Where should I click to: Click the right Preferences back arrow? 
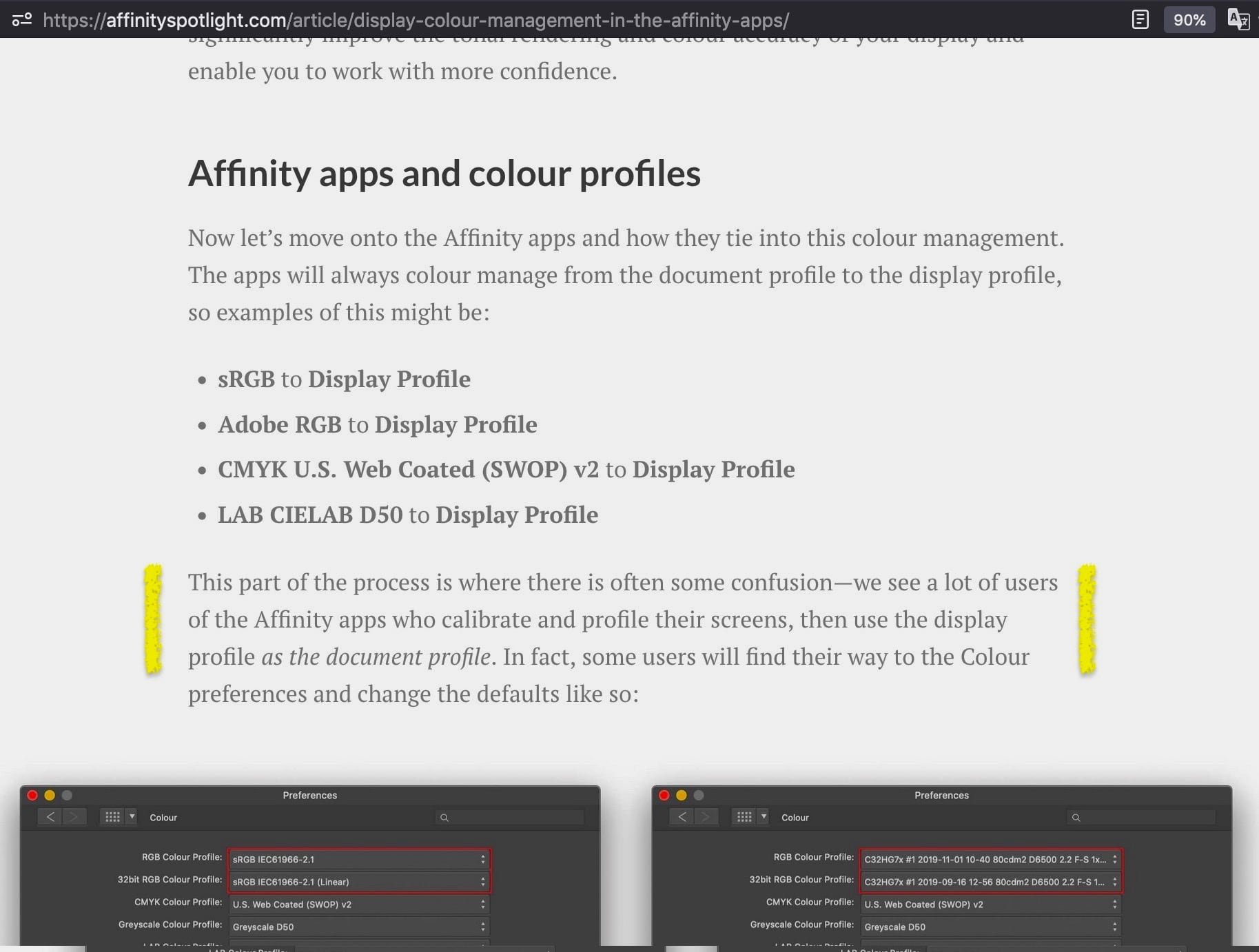(x=682, y=817)
